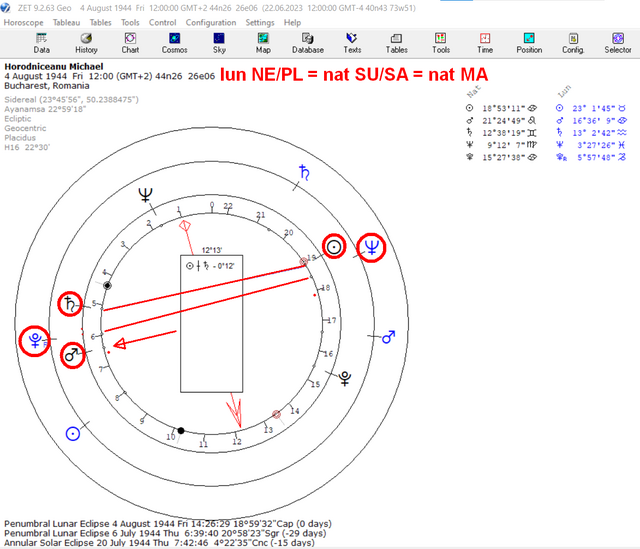Click lunar Sun position 23° 1'45" in table

(x=593, y=108)
